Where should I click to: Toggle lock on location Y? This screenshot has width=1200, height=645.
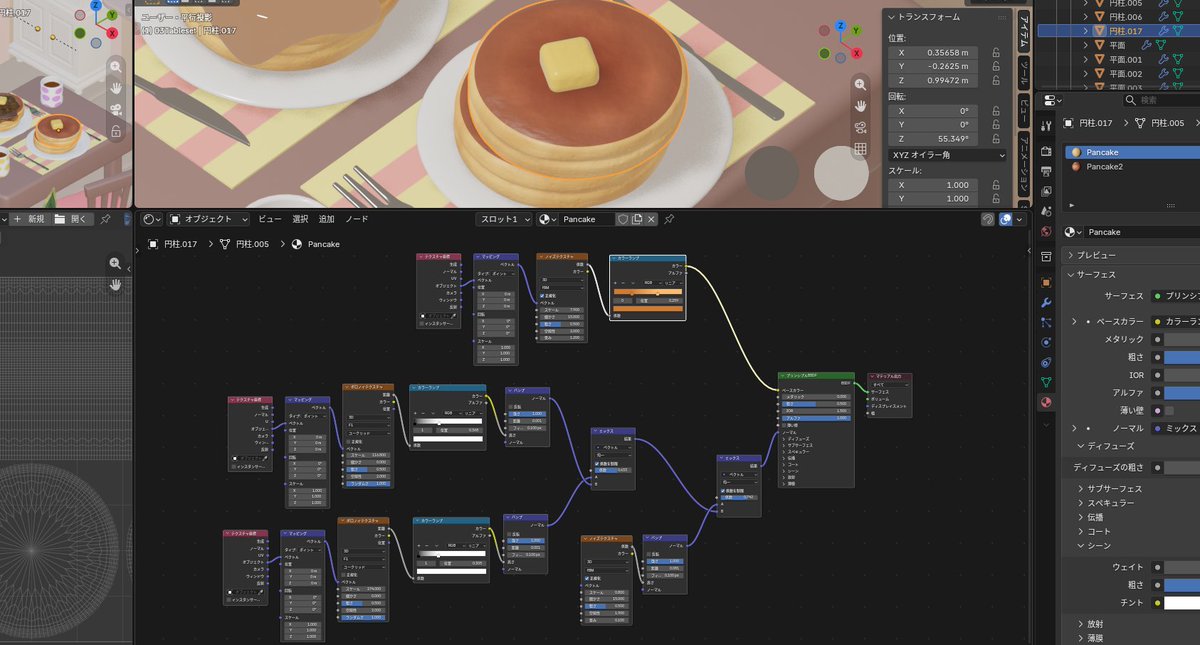996,67
